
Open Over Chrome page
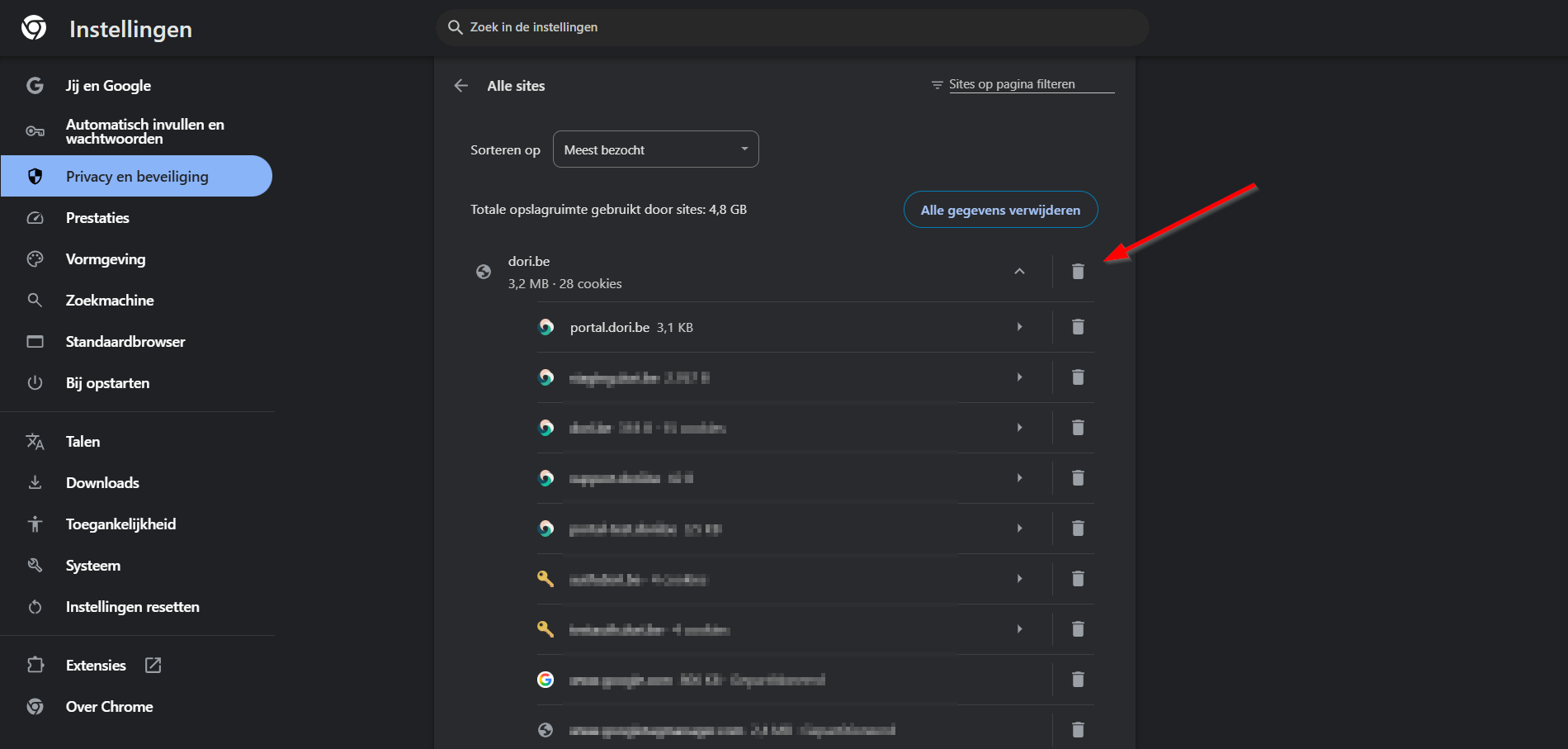(109, 707)
